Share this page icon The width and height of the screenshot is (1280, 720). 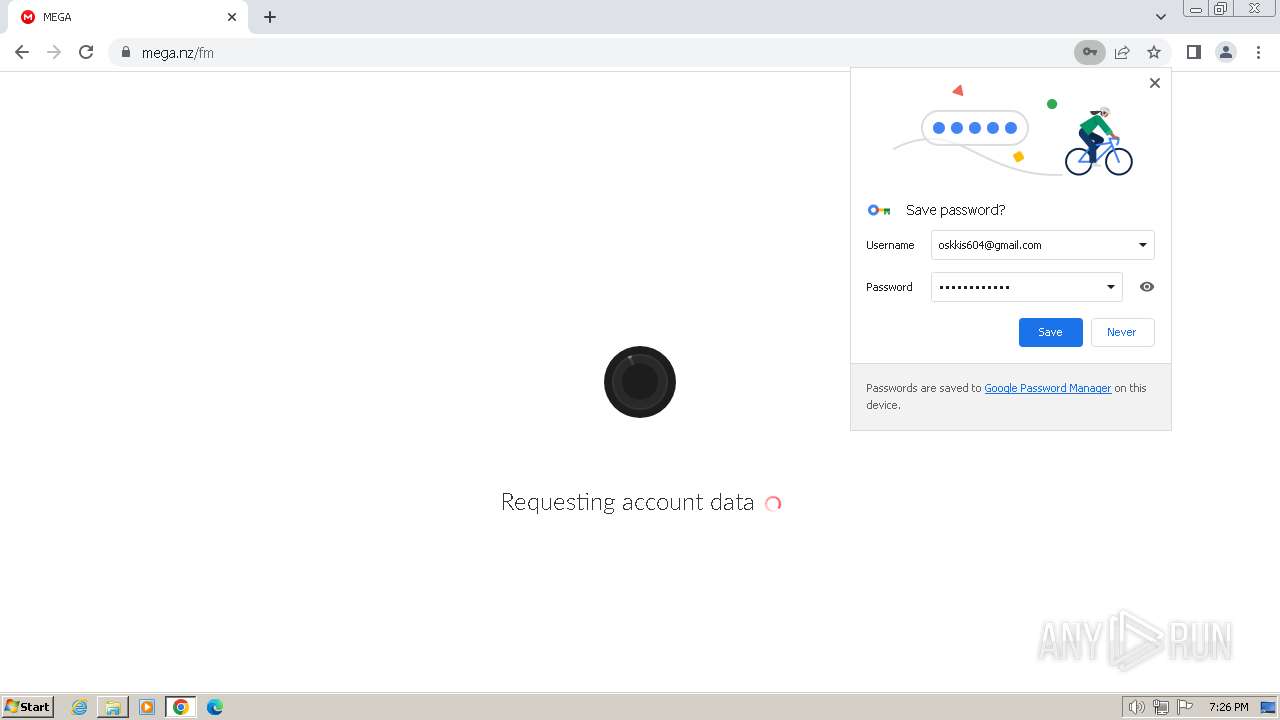pos(1122,52)
